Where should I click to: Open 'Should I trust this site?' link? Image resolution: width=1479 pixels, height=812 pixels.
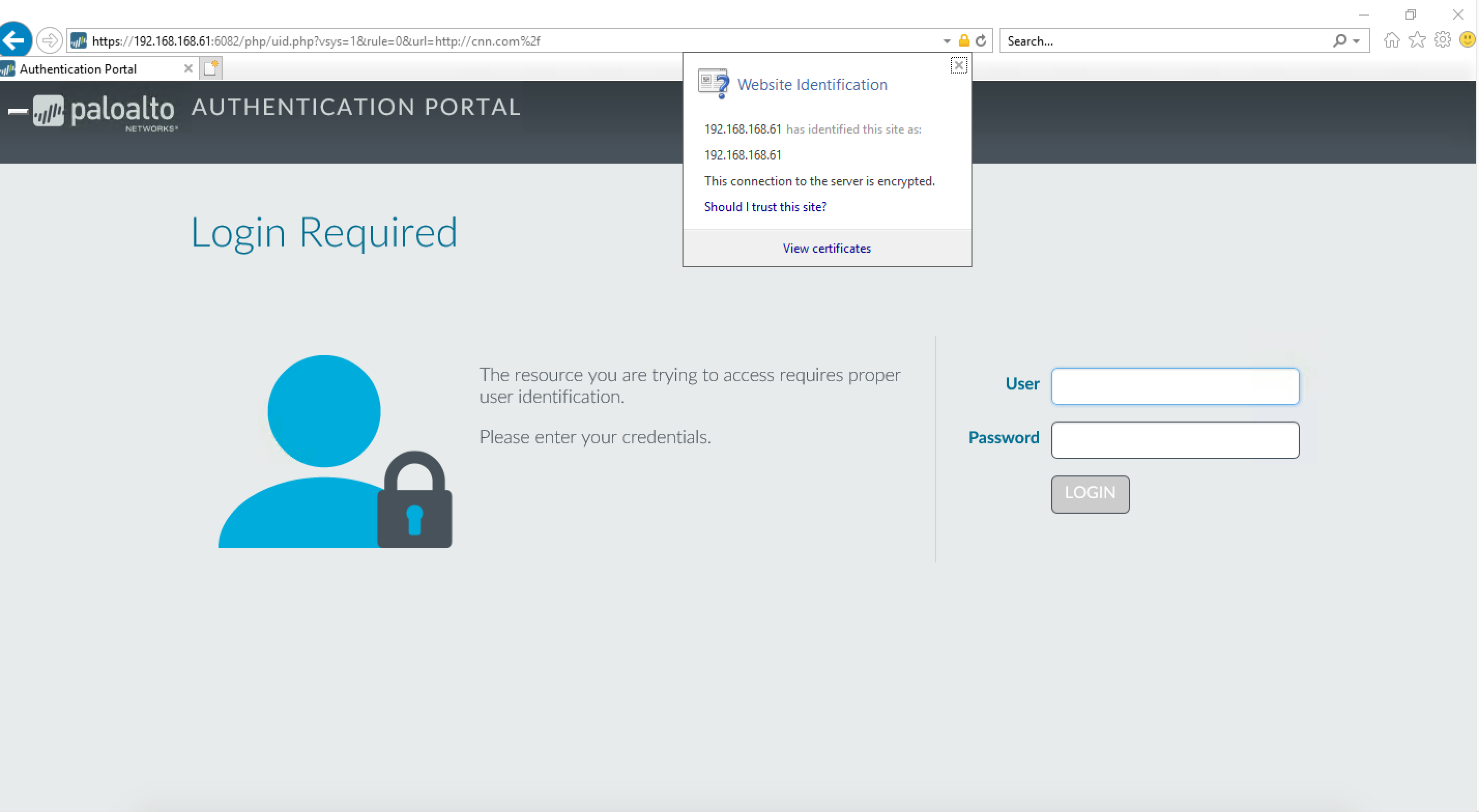coord(765,207)
